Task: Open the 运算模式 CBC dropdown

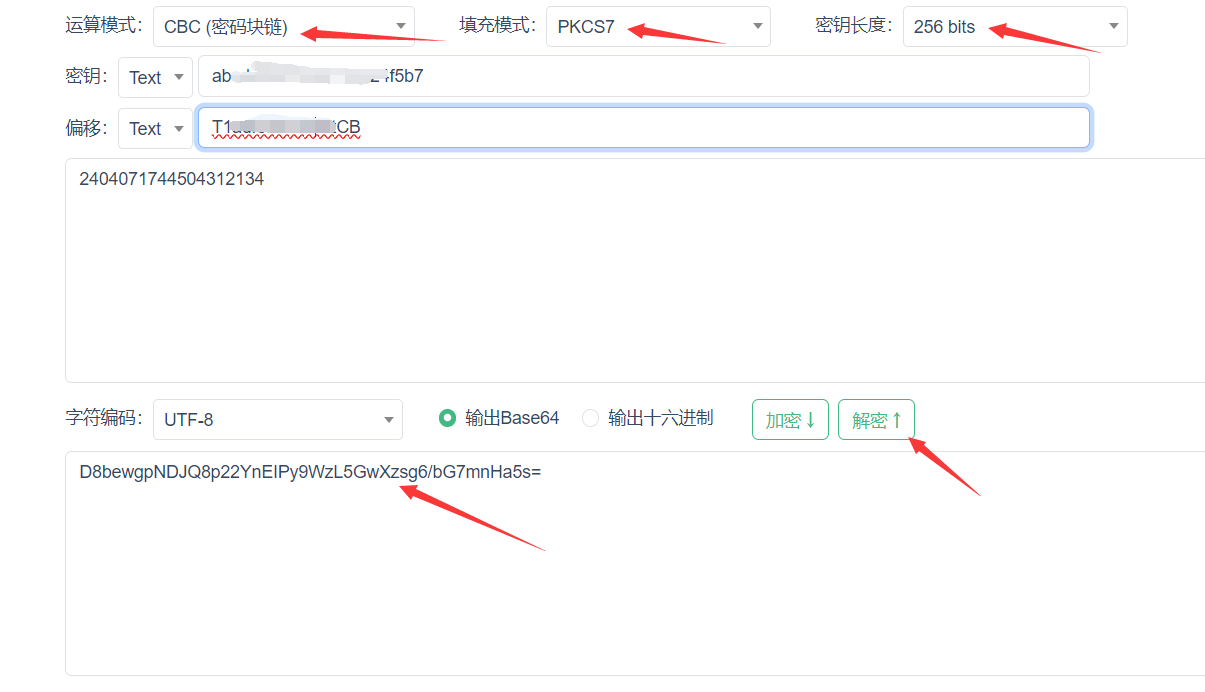Action: point(284,26)
